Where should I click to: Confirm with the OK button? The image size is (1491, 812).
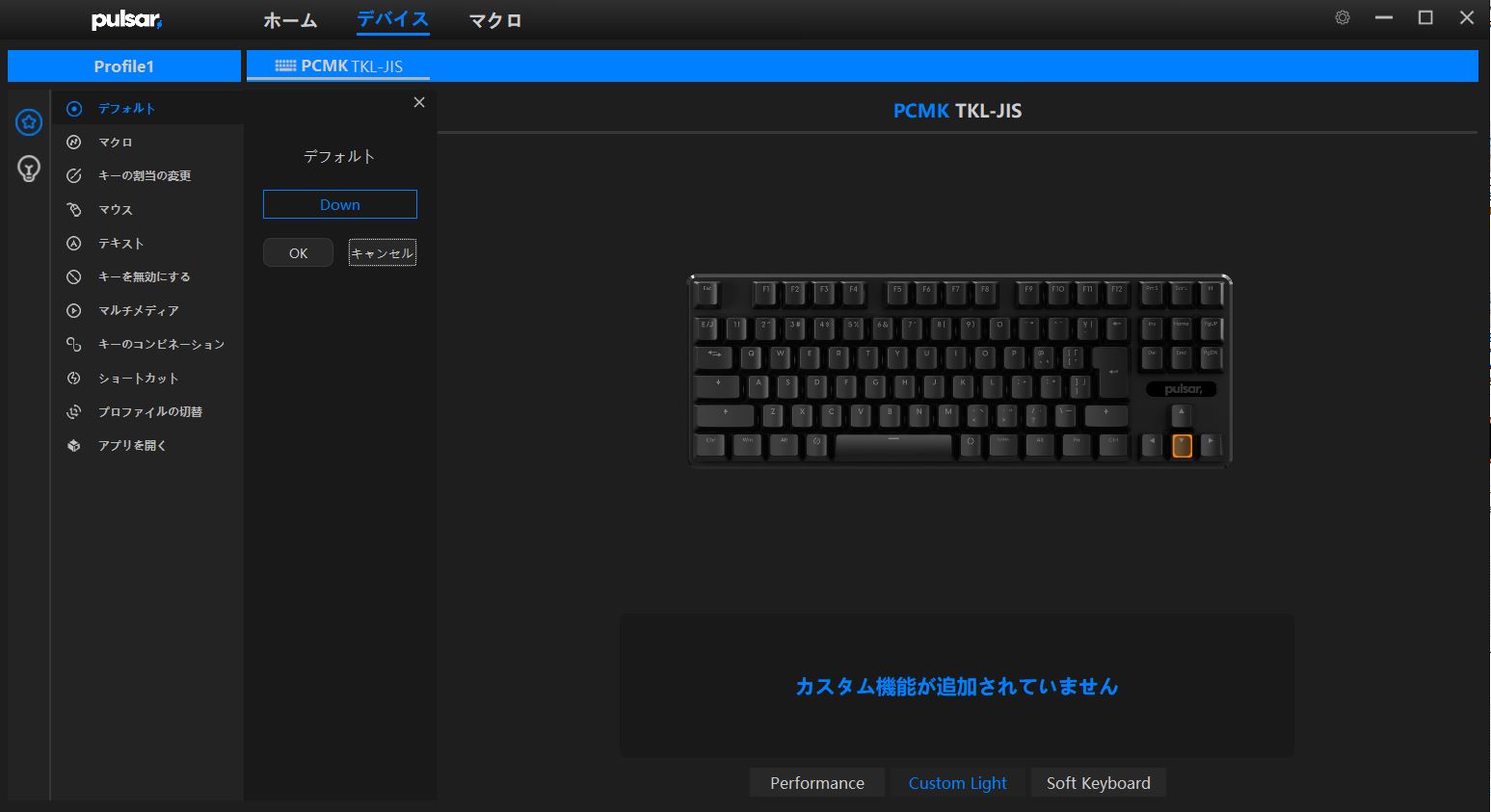(x=298, y=252)
